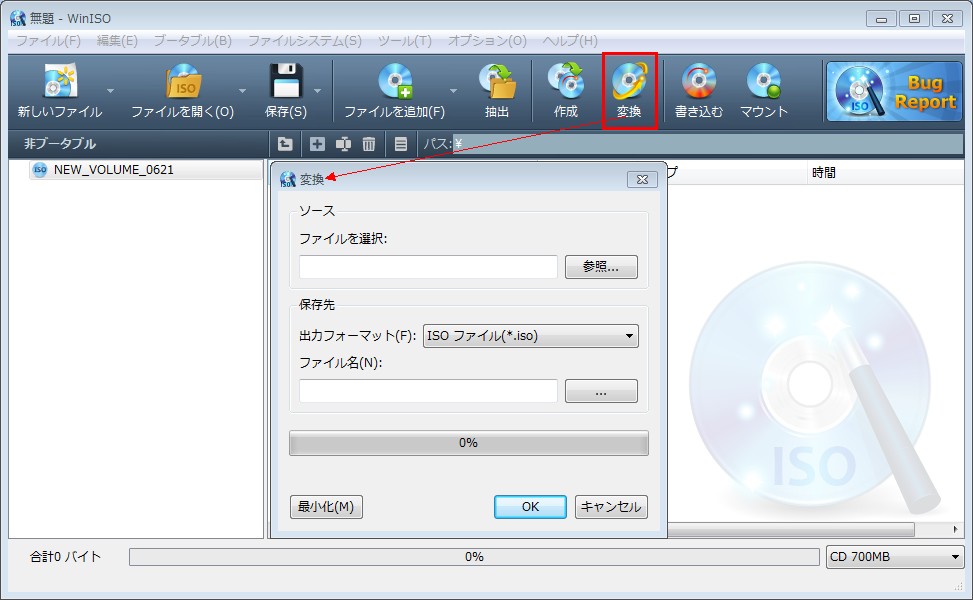This screenshot has height=600, width=973.
Task: Click the trash delete icon in toolbar
Action: pyautogui.click(x=369, y=144)
